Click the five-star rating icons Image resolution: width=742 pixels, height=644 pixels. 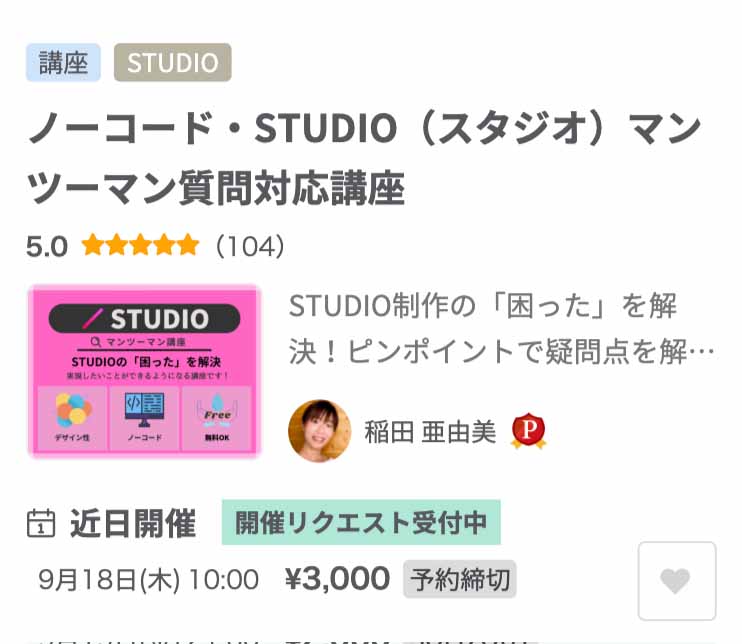pos(141,246)
